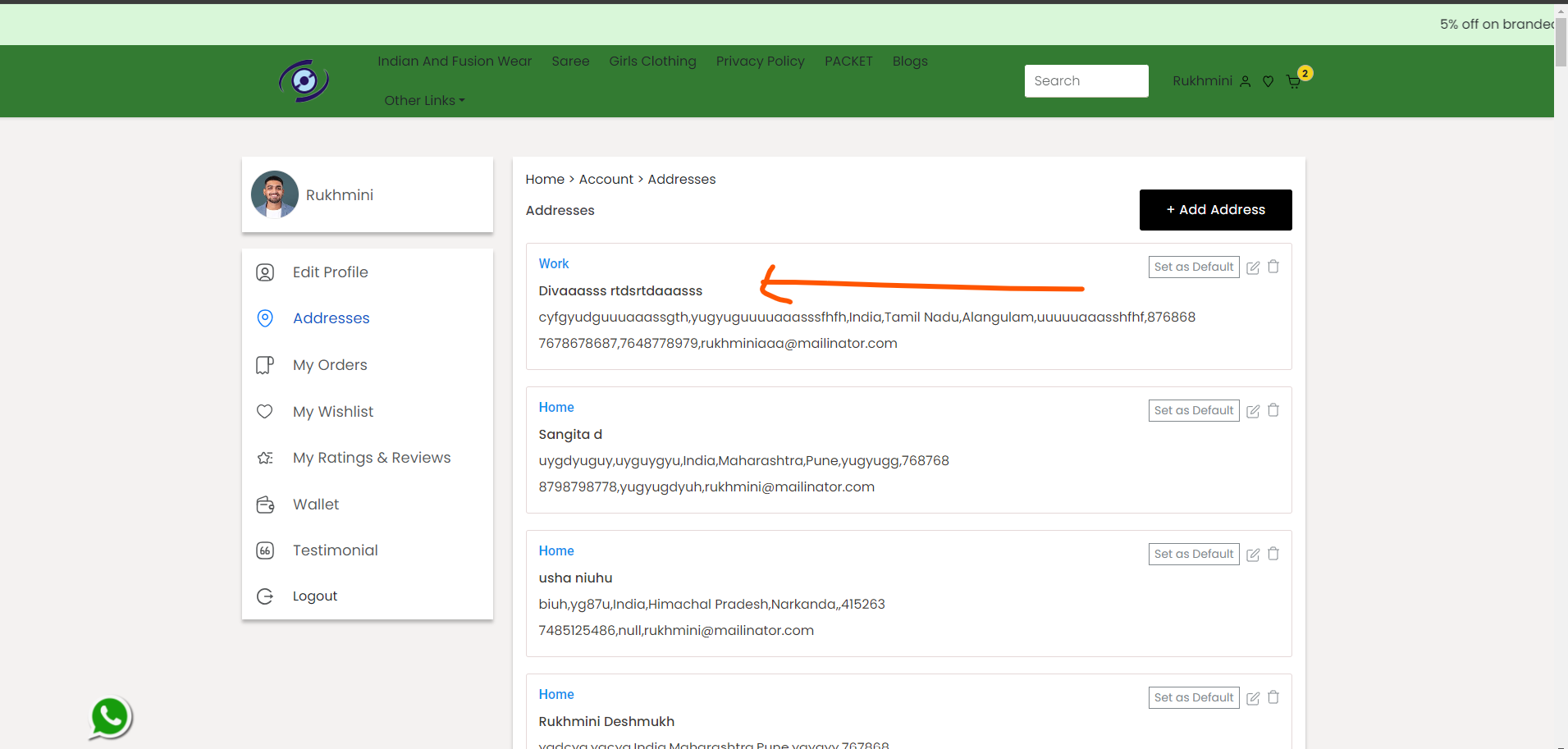Edit the Rukhmini Deshmukh address
This screenshot has width=1568, height=749.
pyautogui.click(x=1253, y=698)
